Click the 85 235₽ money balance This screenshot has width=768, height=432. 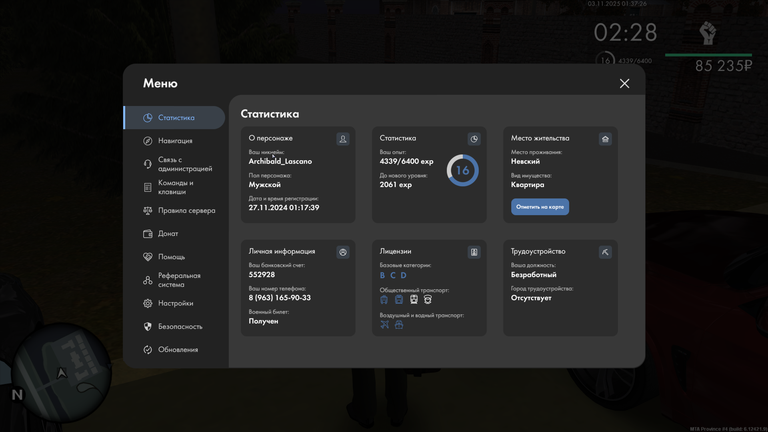pyautogui.click(x=723, y=66)
